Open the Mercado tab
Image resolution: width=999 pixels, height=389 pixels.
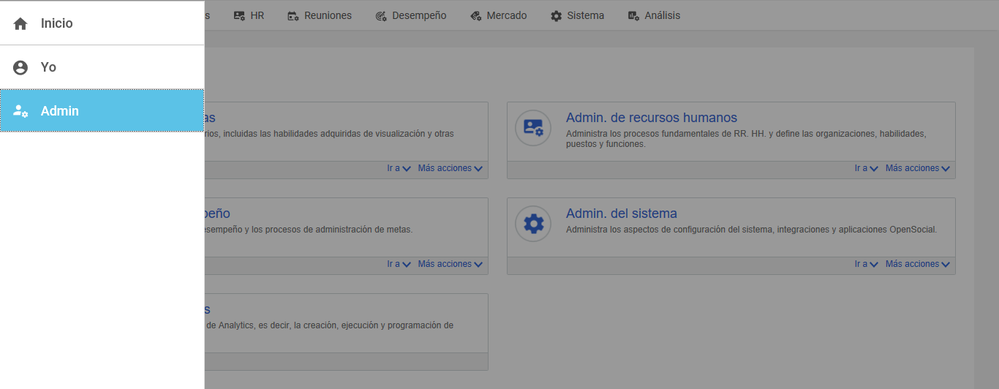click(498, 15)
